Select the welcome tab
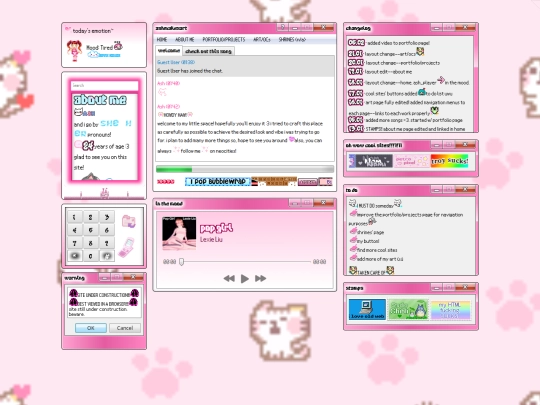 coord(169,51)
